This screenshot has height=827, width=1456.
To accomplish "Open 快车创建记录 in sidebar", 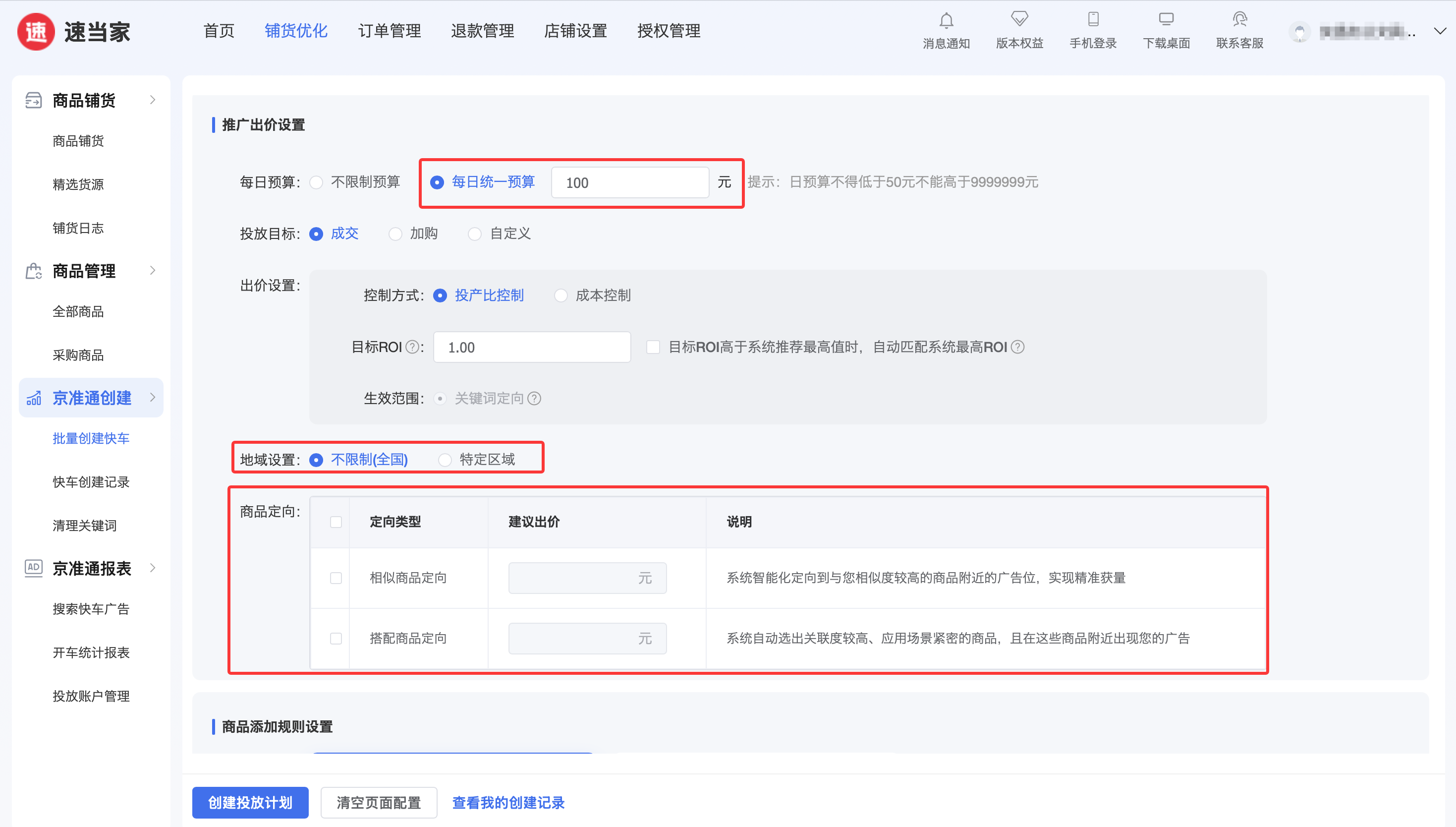I will [91, 481].
